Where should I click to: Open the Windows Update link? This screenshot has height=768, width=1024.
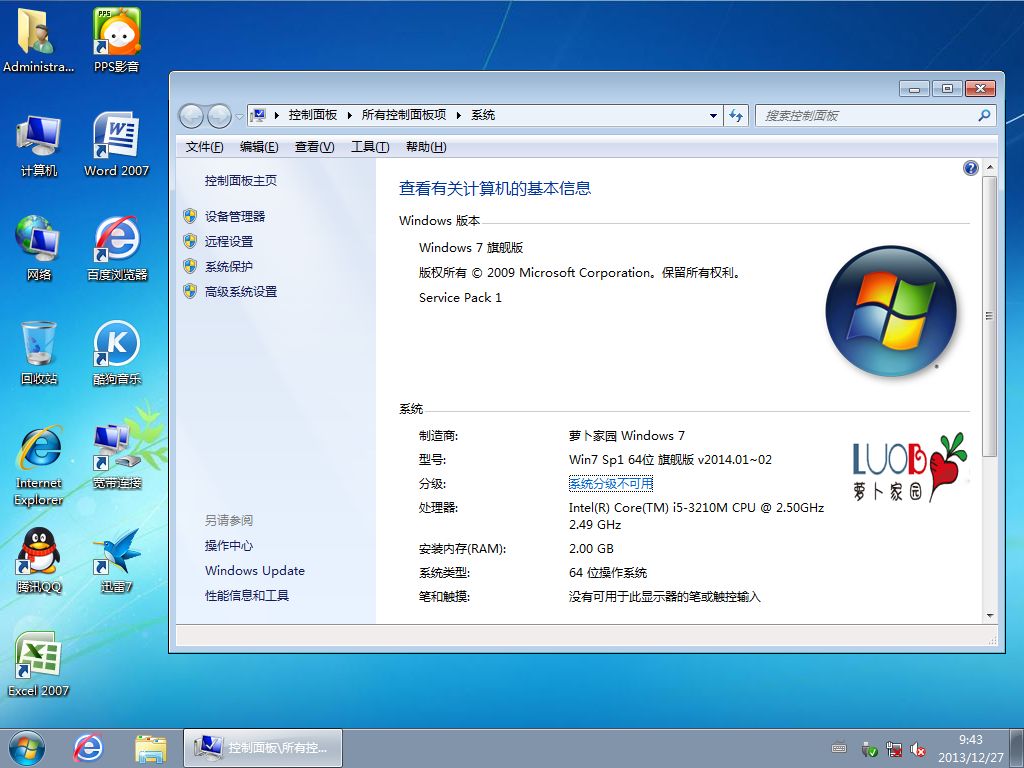(255, 571)
